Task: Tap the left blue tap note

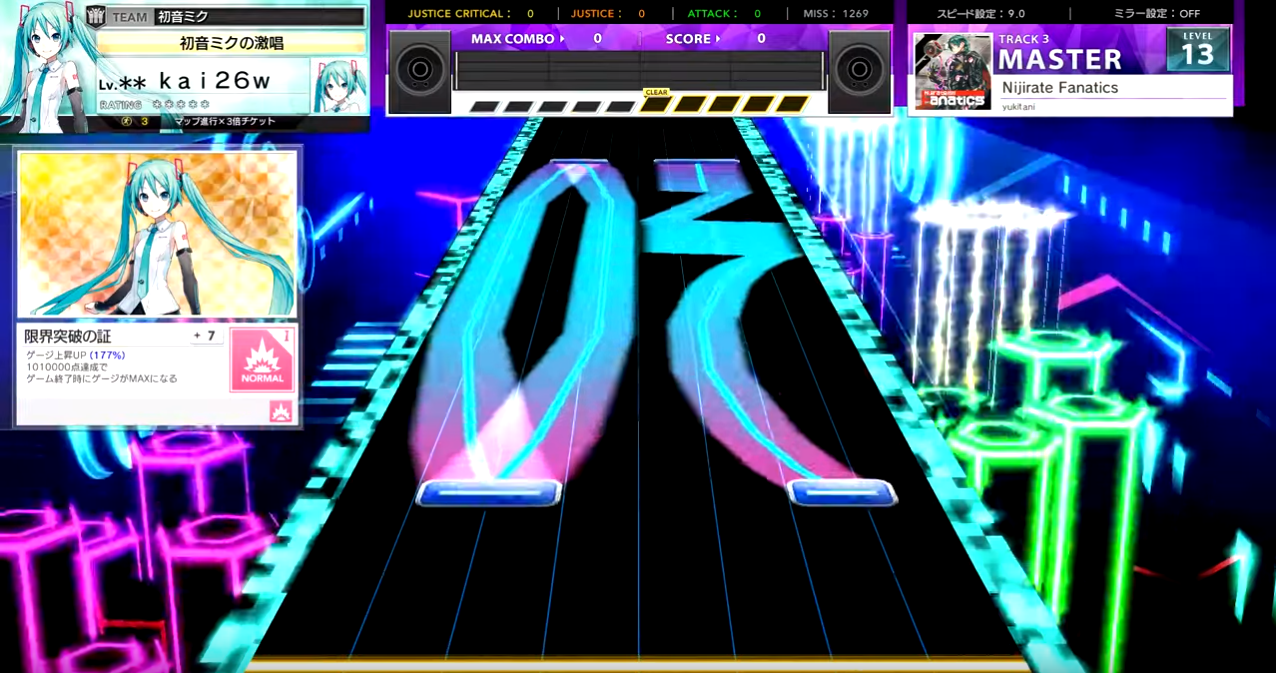Action: point(490,491)
